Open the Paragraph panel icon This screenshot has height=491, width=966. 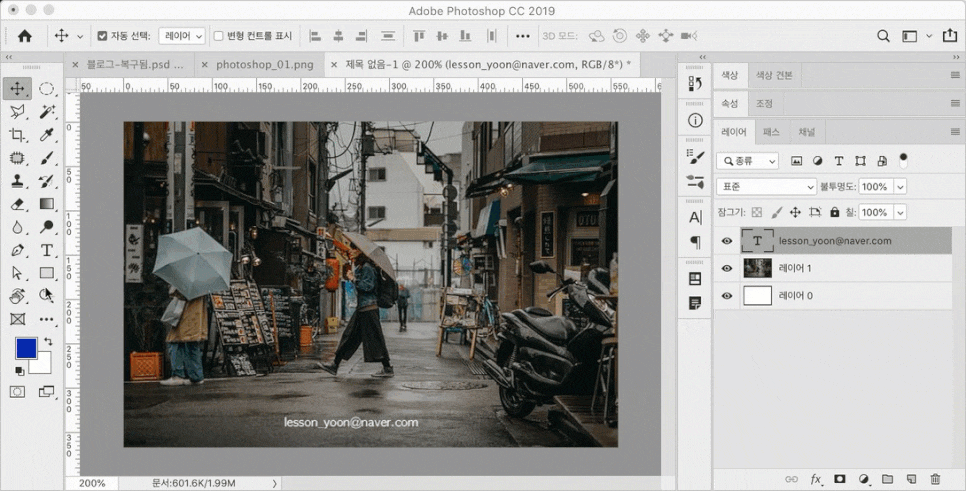click(695, 242)
